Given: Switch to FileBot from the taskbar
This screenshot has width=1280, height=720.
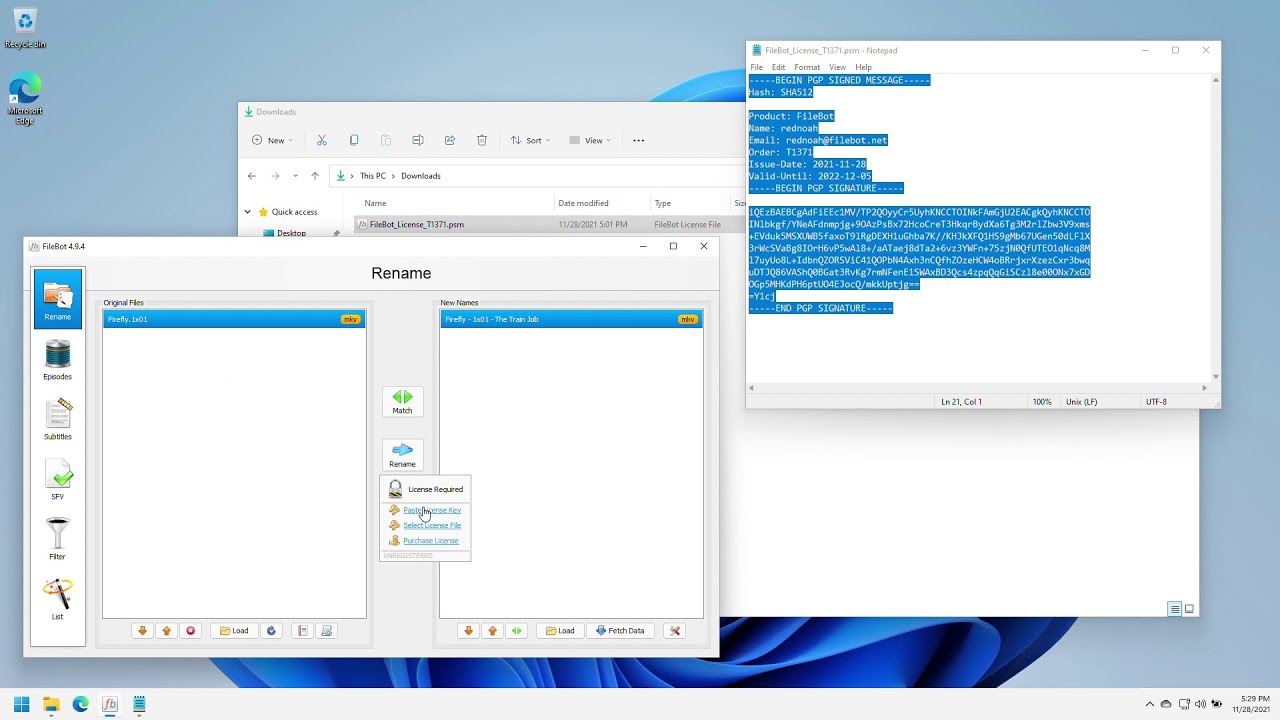Looking at the screenshot, I should coord(110,704).
